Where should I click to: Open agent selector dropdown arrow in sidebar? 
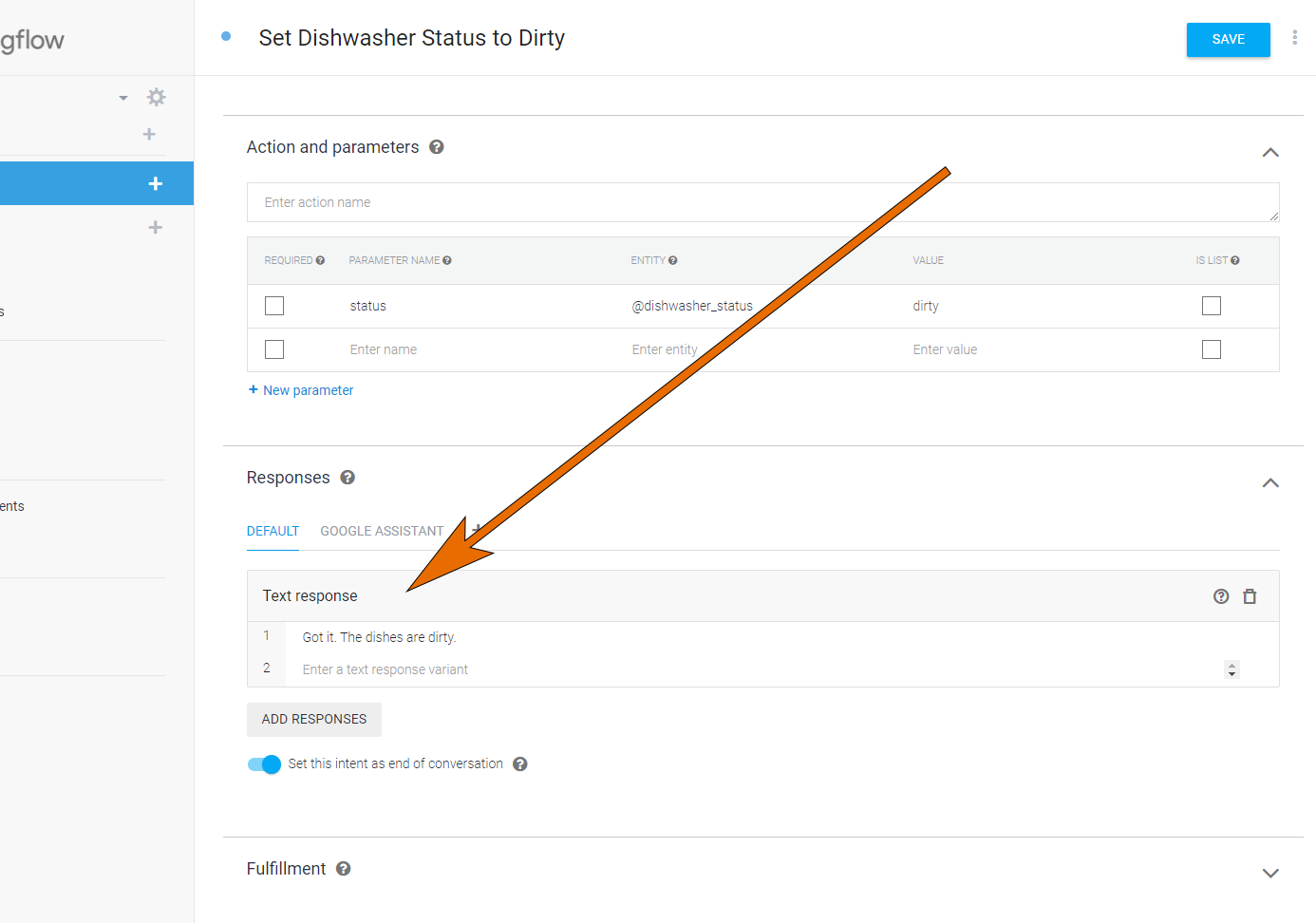(x=123, y=98)
